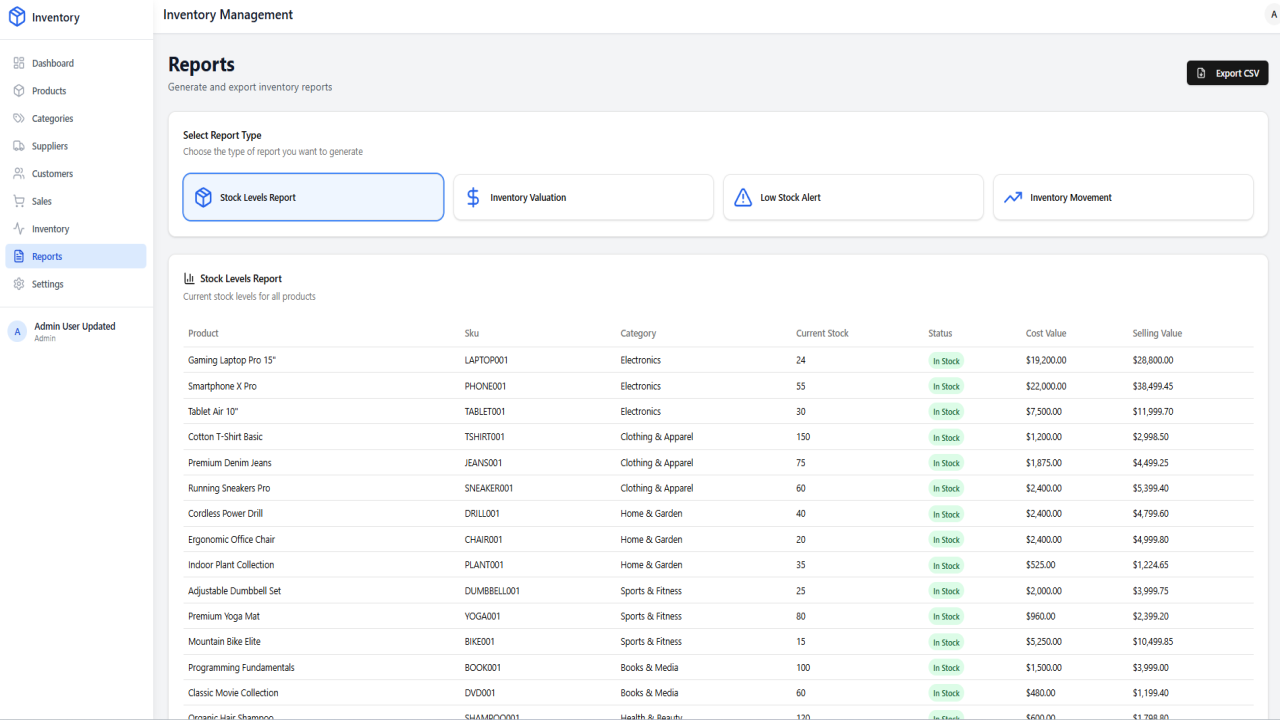Click the Product column header
The width and height of the screenshot is (1280, 720).
coord(203,334)
